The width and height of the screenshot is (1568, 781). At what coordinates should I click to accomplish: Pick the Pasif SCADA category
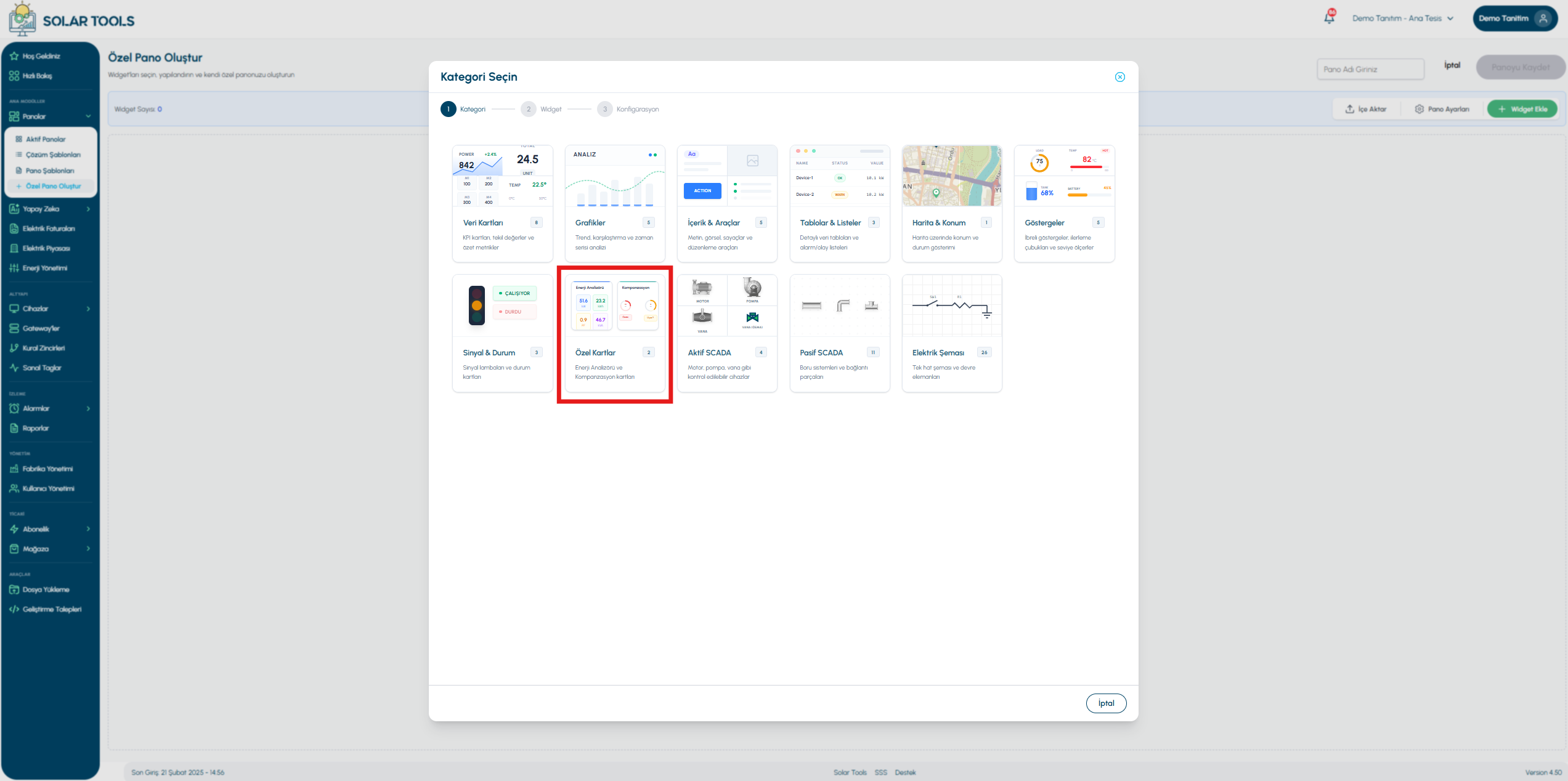click(839, 333)
